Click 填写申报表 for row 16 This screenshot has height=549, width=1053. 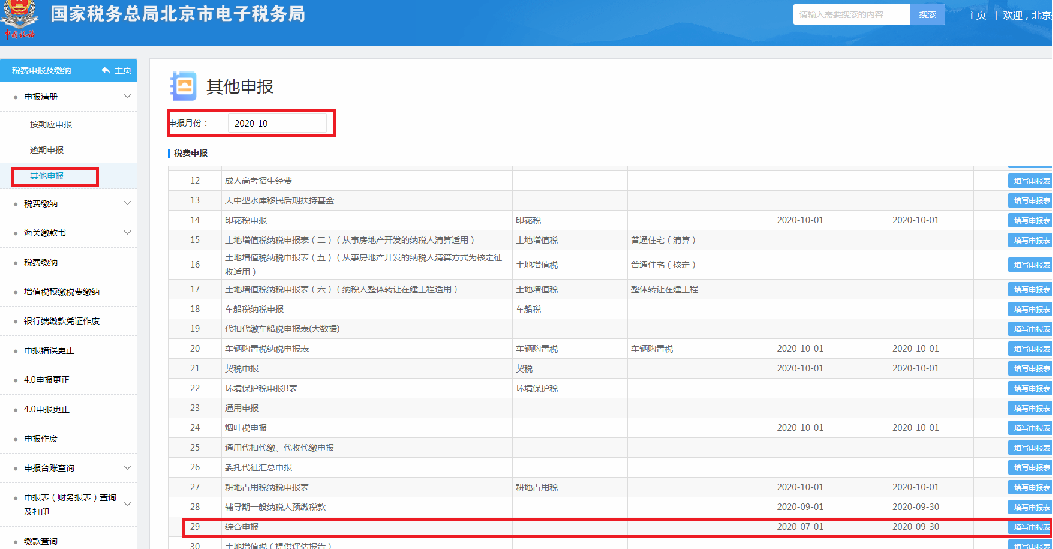click(x=1032, y=264)
